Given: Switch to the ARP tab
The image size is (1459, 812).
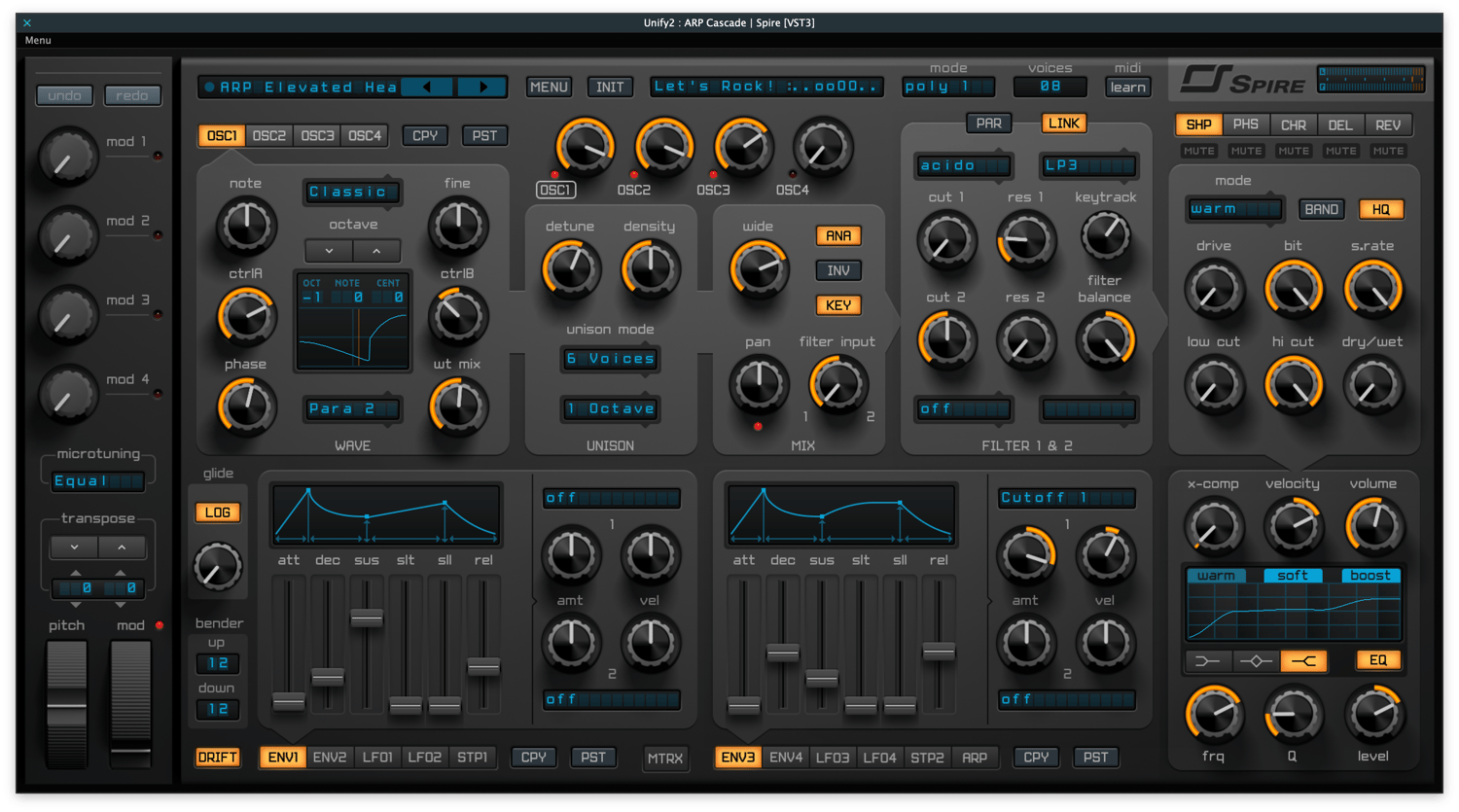Looking at the screenshot, I should coord(975,758).
